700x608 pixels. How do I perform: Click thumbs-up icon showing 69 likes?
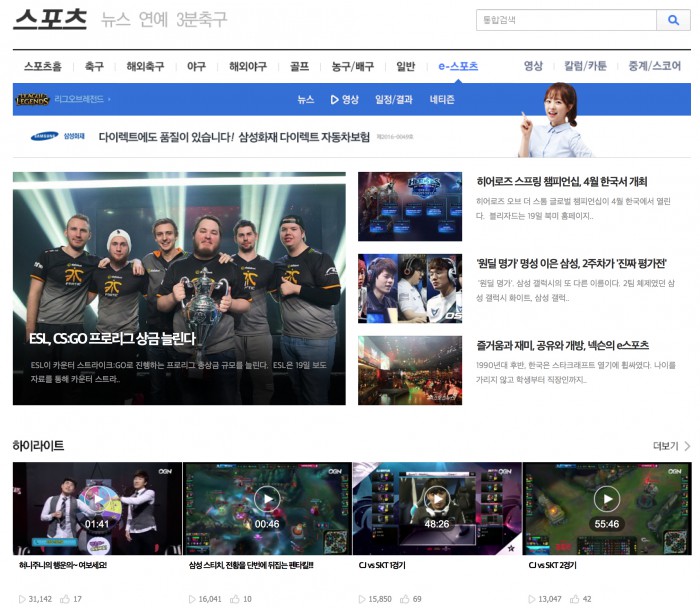point(406,599)
